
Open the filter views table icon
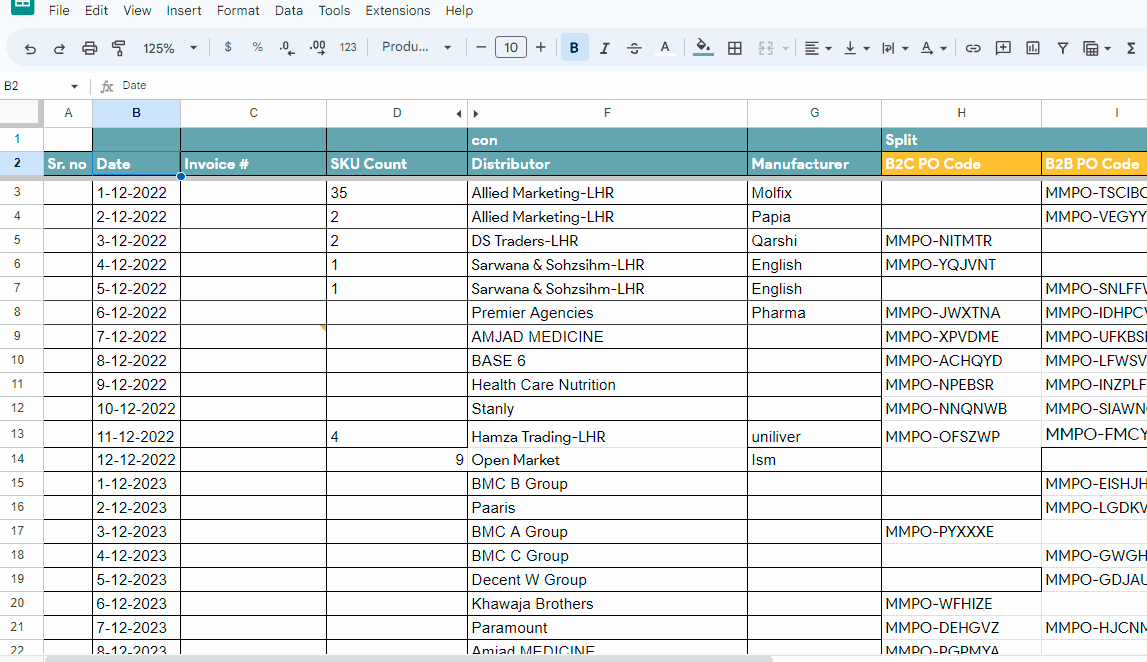click(x=1096, y=48)
